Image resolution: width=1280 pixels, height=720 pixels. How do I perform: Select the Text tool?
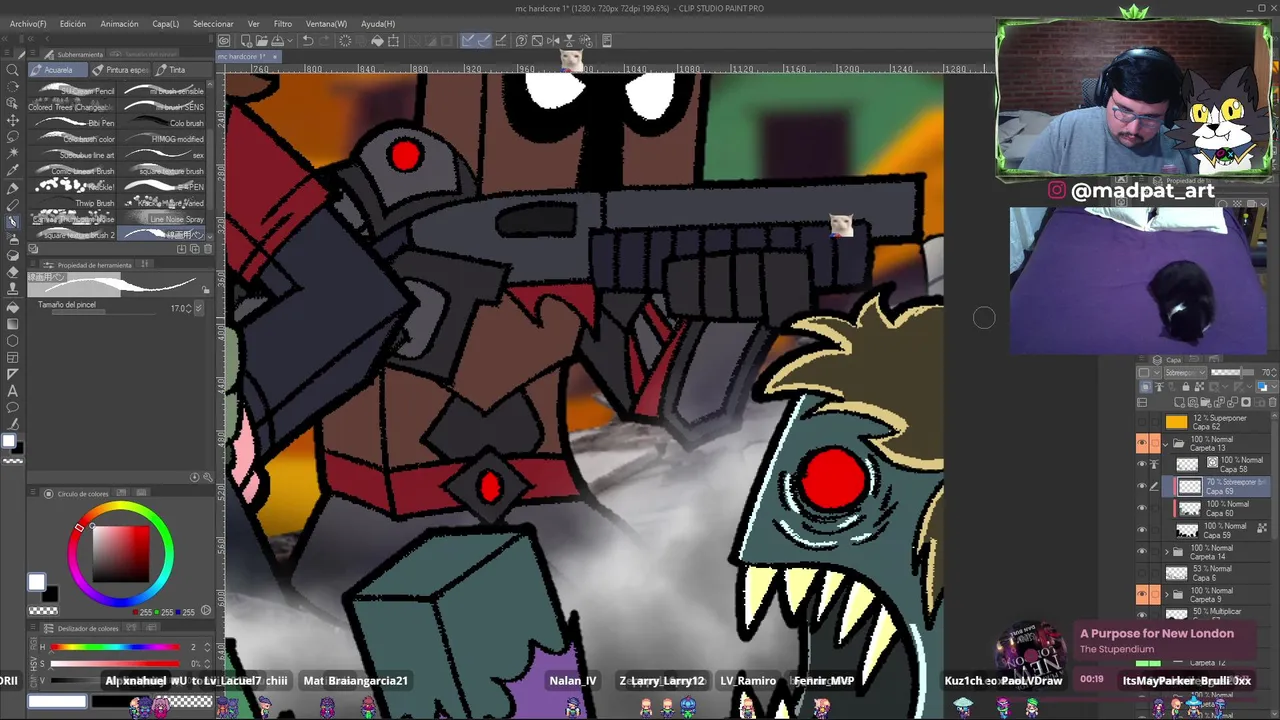pos(13,390)
